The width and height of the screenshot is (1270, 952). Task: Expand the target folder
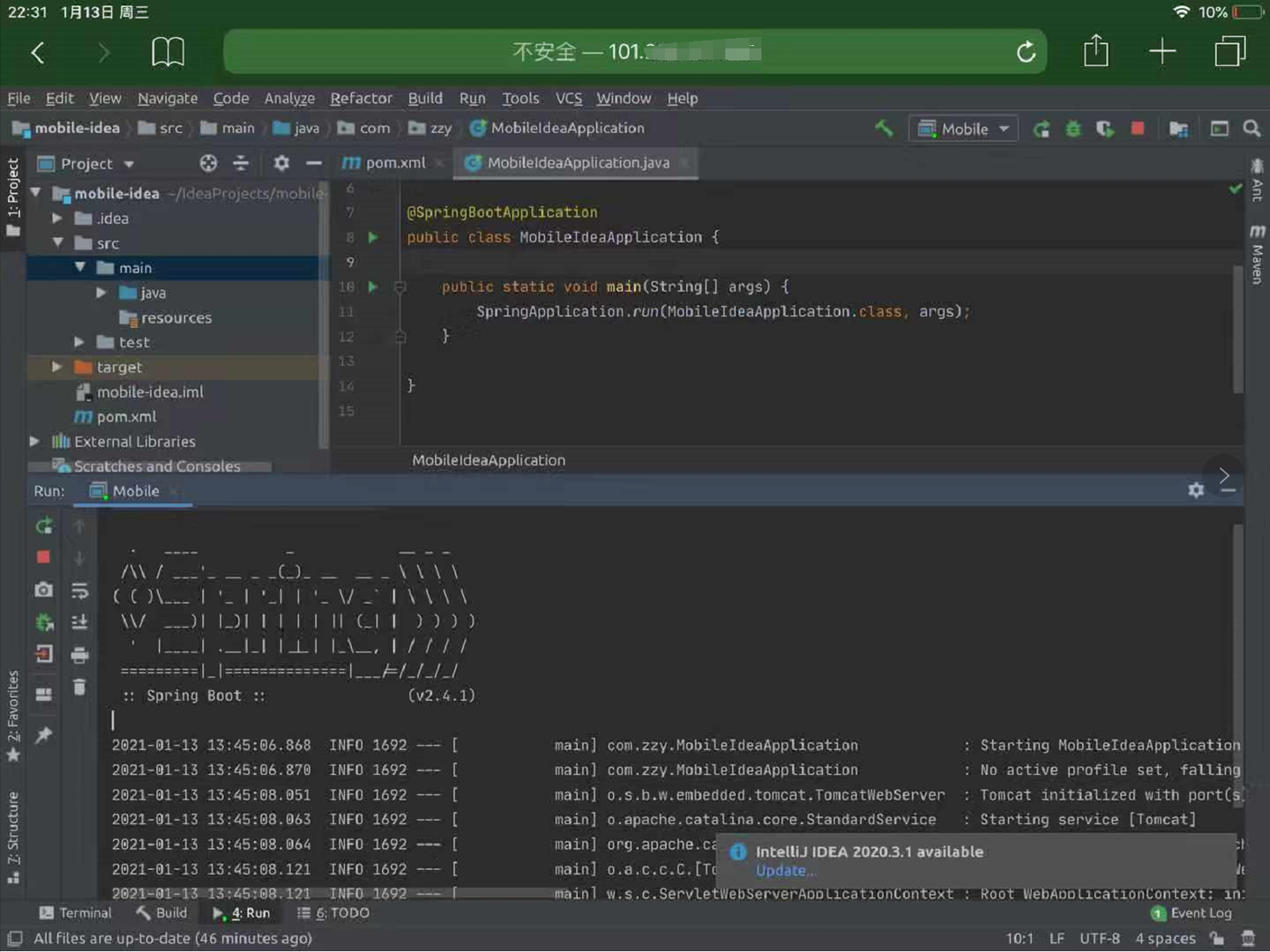(x=56, y=367)
